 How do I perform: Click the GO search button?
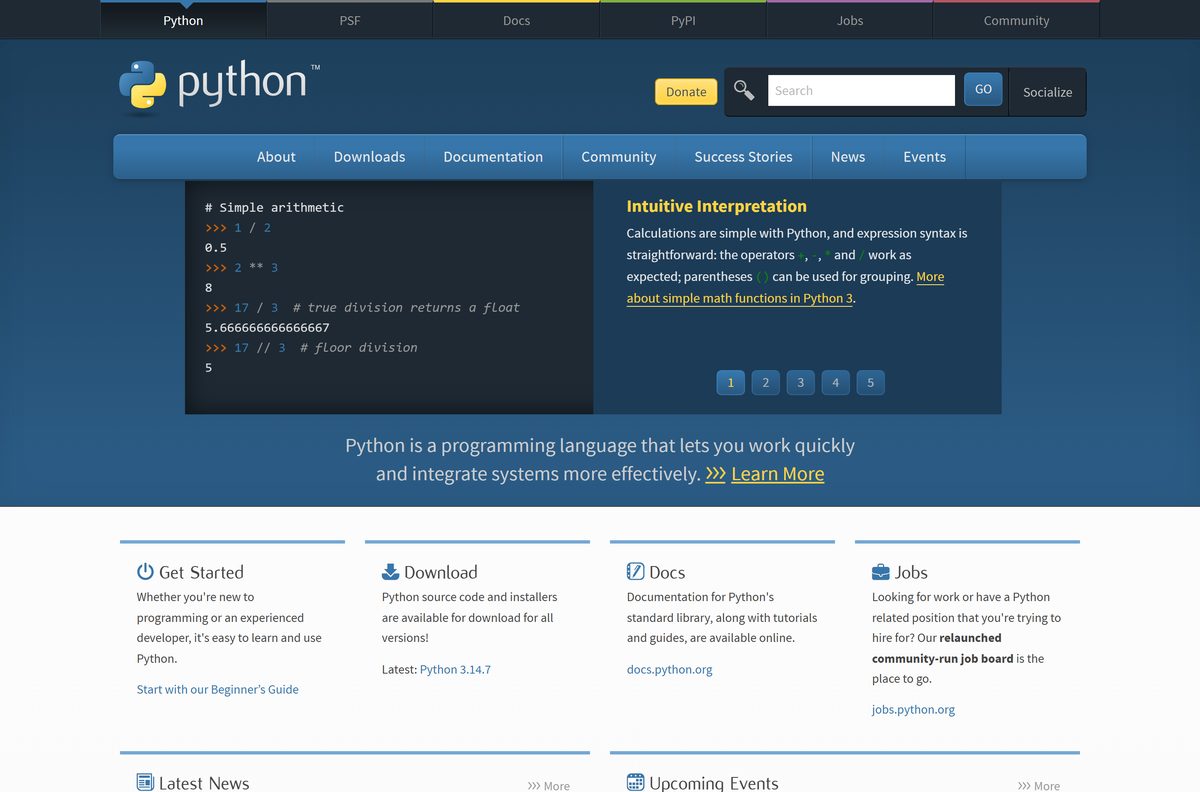(x=983, y=90)
